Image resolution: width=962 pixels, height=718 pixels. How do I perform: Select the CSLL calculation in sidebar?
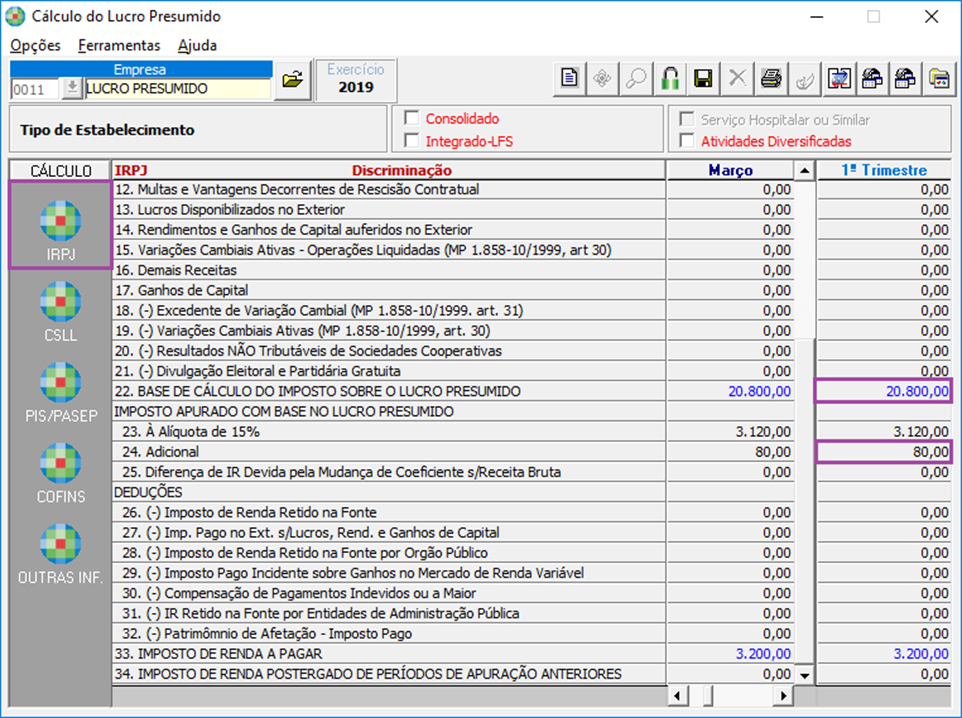[60, 312]
